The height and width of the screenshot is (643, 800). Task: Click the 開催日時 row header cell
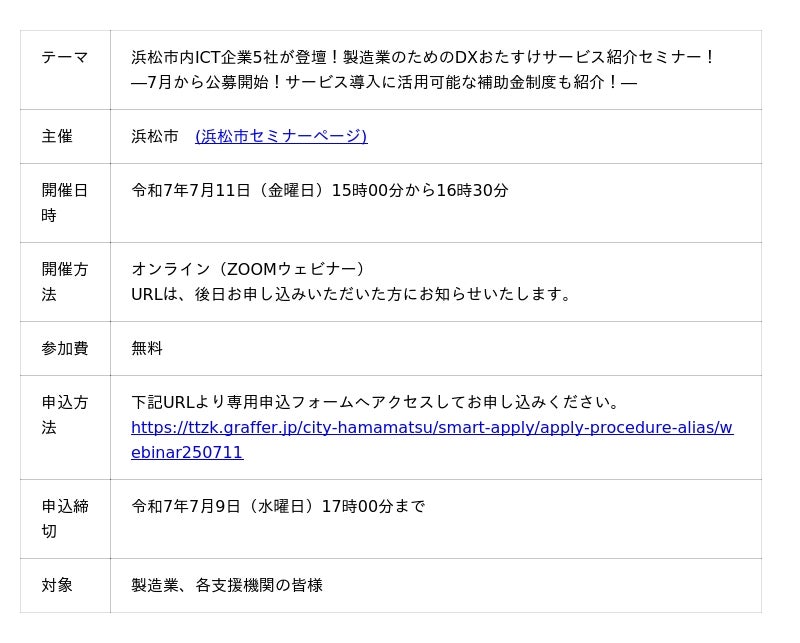click(65, 203)
